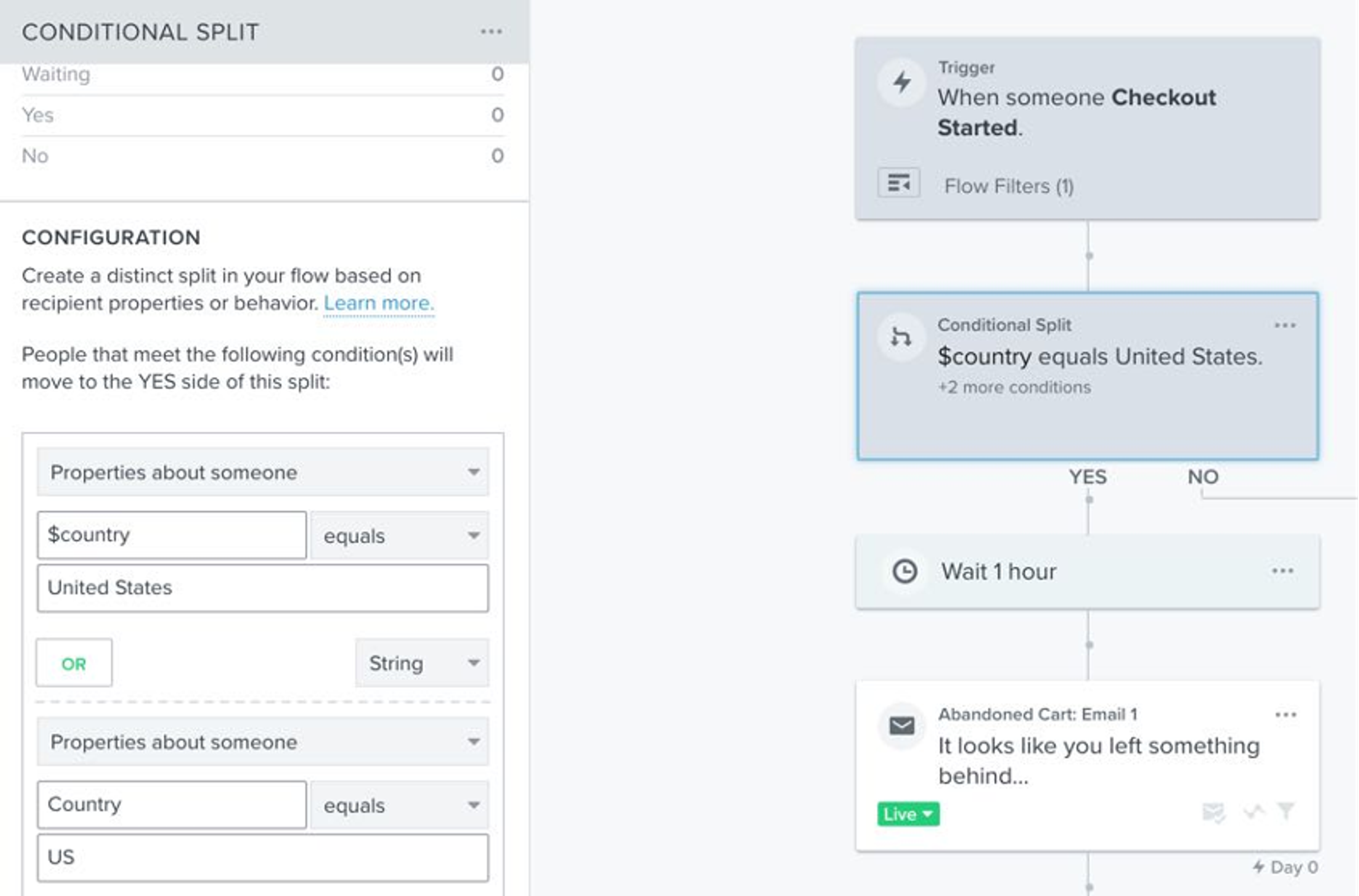Click the +2 more conditions text
Image resolution: width=1359 pixels, height=896 pixels.
1014,387
